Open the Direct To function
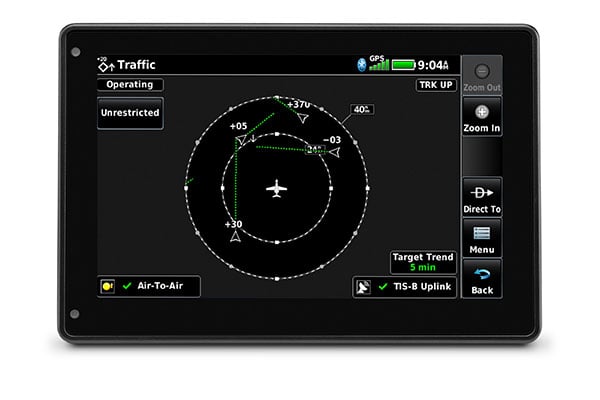600x400 pixels. [482, 198]
